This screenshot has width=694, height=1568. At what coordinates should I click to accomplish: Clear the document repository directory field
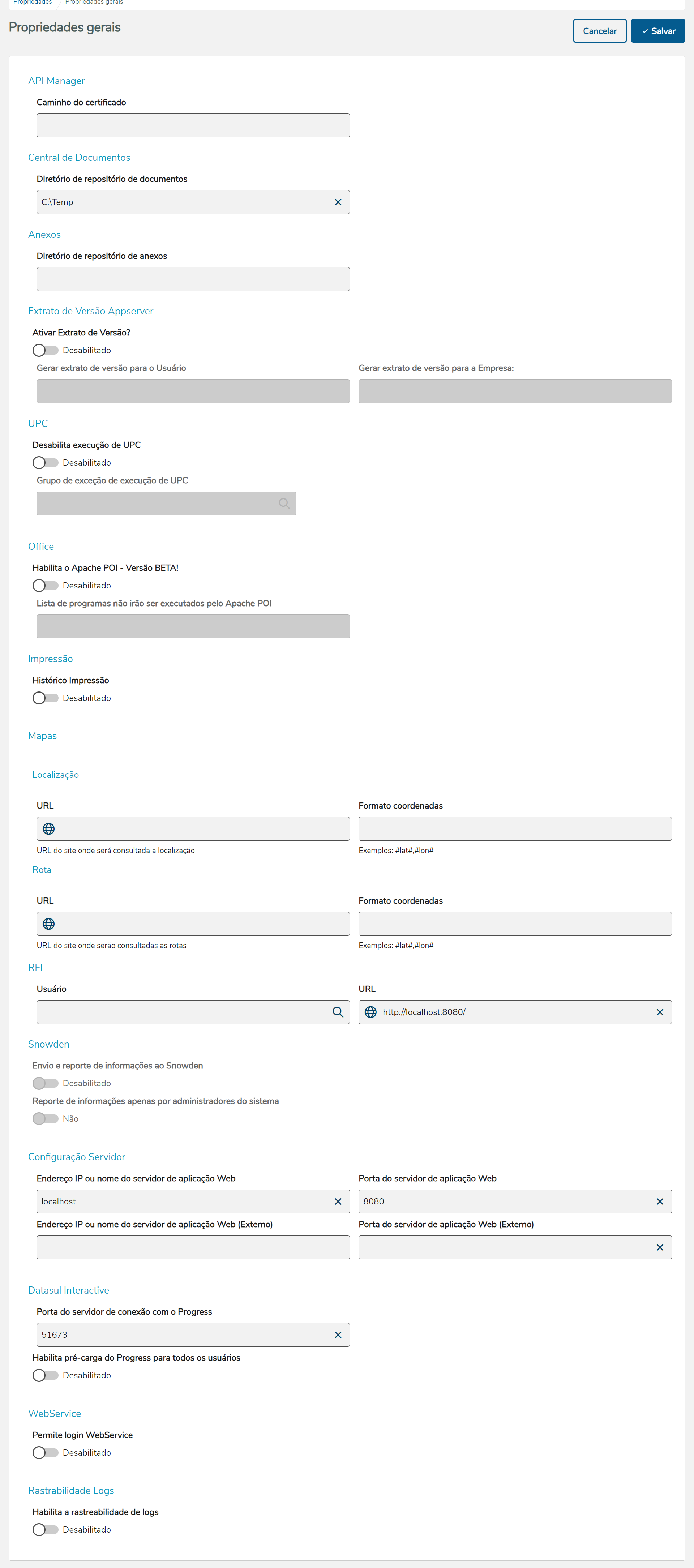(338, 202)
